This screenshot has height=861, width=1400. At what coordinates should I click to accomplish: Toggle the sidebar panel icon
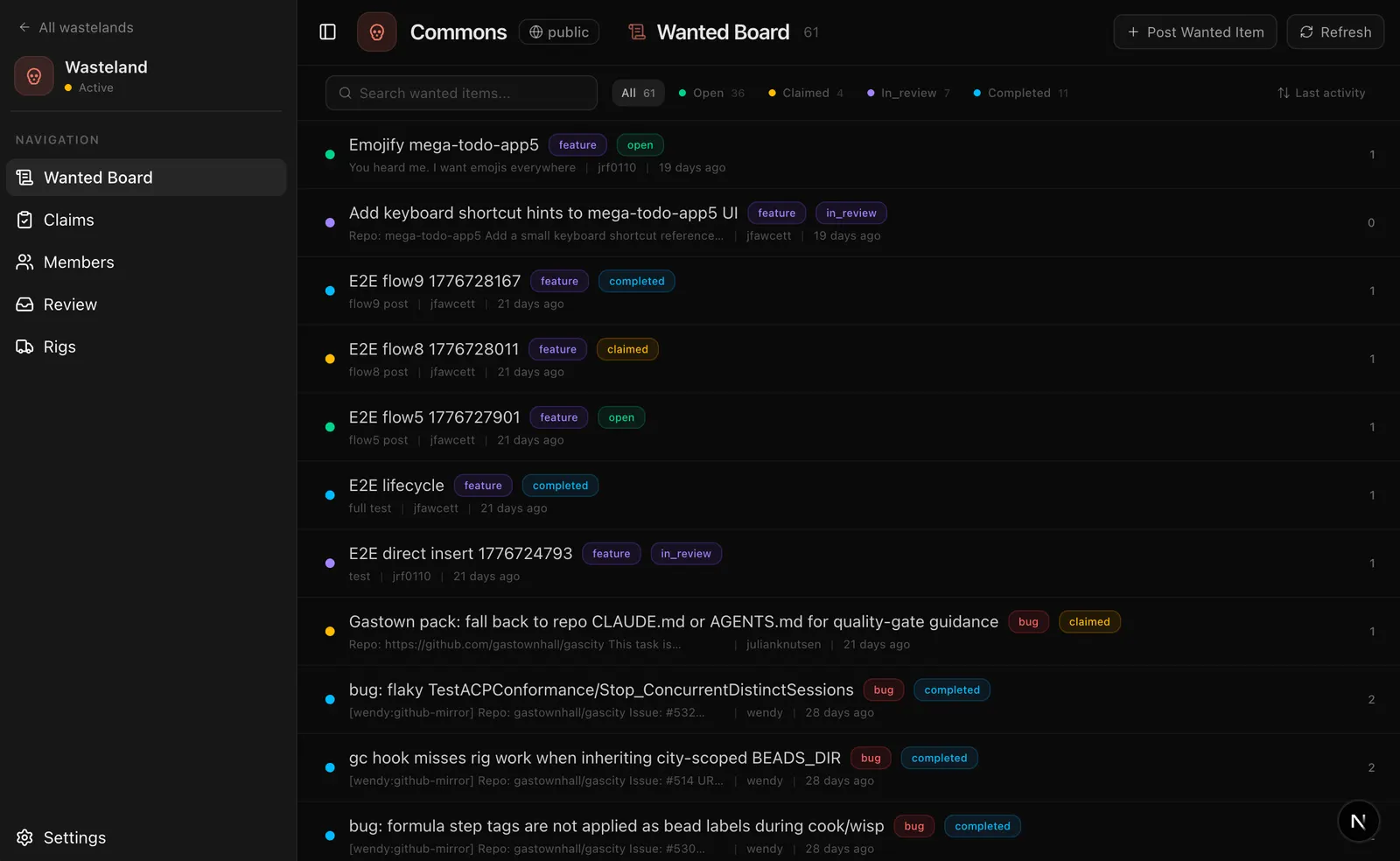click(327, 32)
